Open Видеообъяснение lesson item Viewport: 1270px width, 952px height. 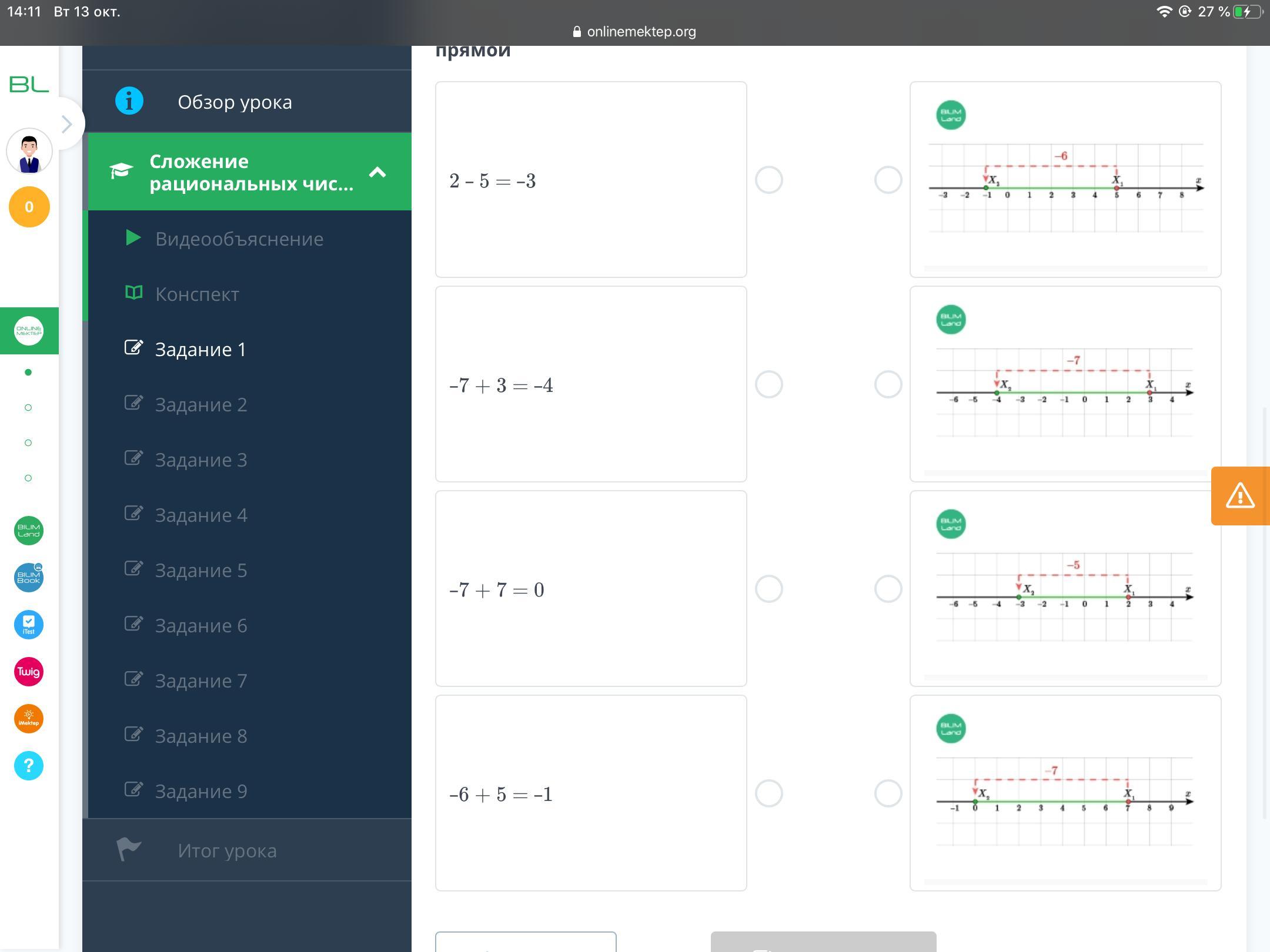click(239, 239)
